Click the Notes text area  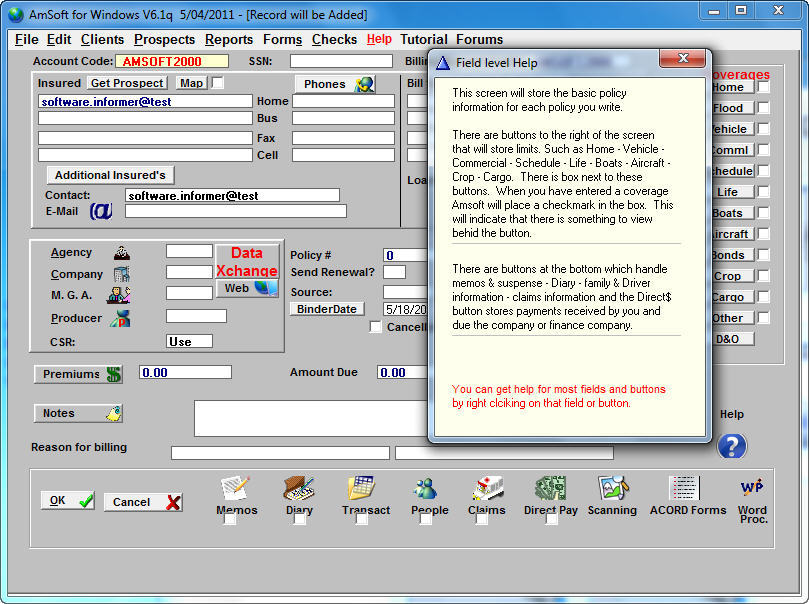pos(311,418)
